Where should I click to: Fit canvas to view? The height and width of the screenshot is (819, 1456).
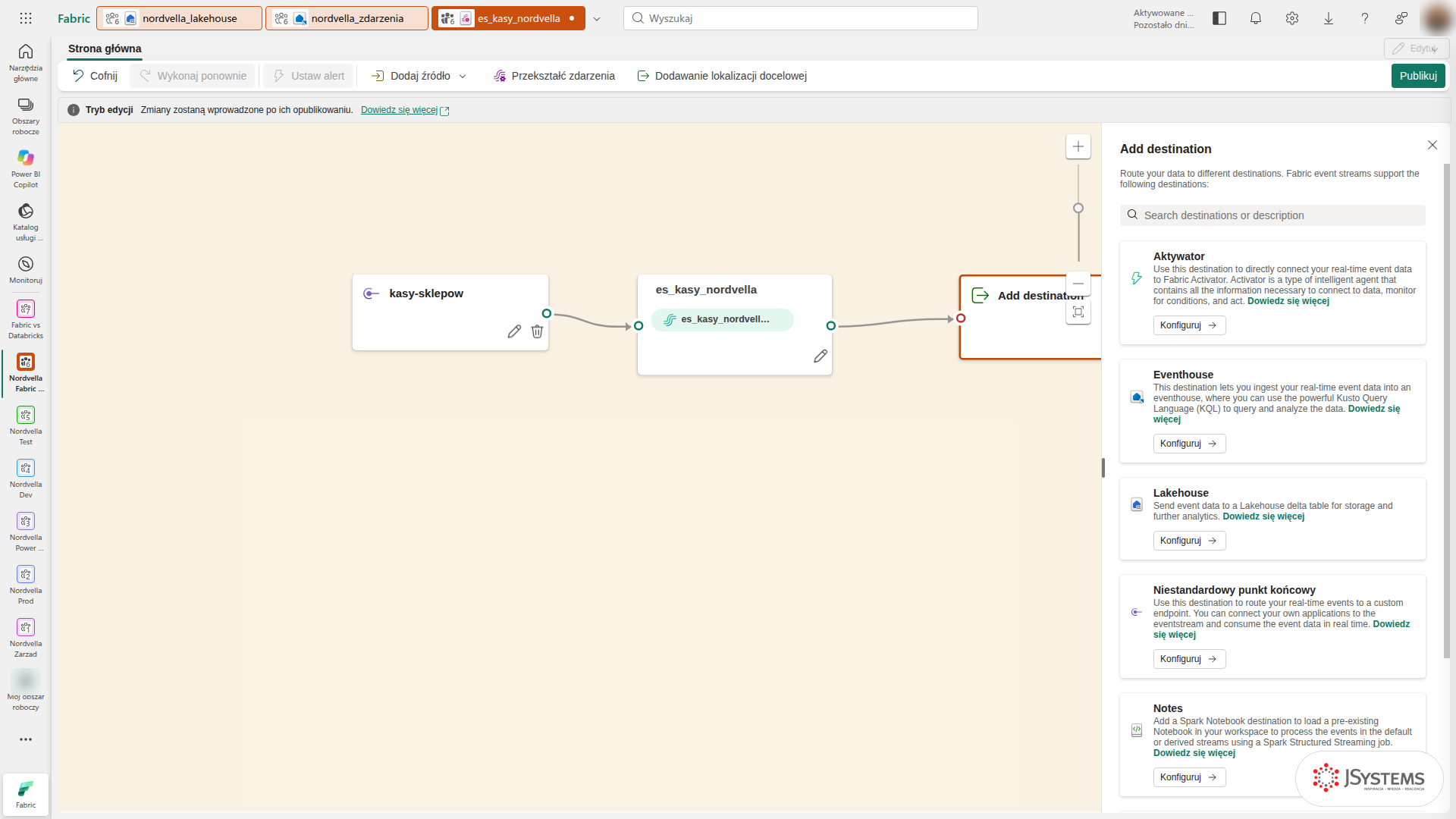1078,312
